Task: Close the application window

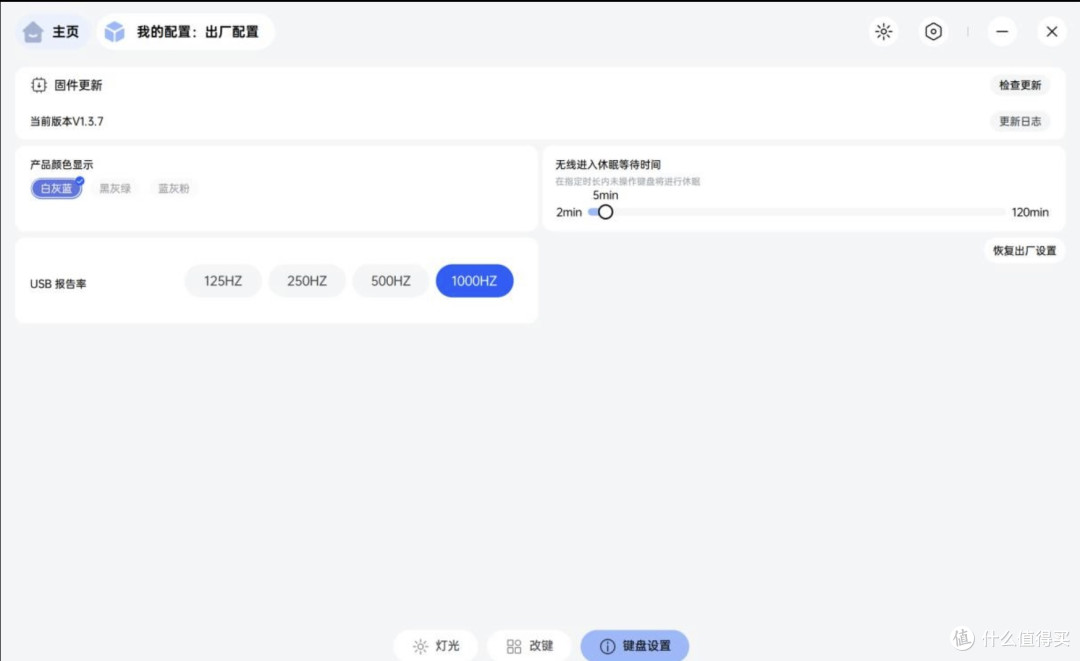Action: coord(1052,32)
